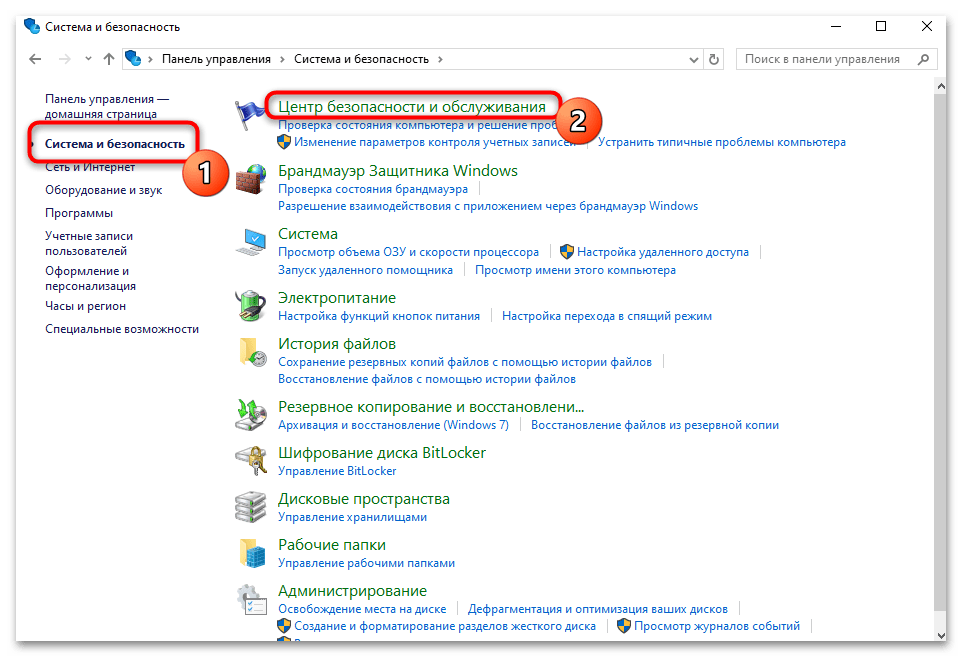
Task: Click shield icon by 'Настройка удаленного доступа'
Action: coord(567,252)
